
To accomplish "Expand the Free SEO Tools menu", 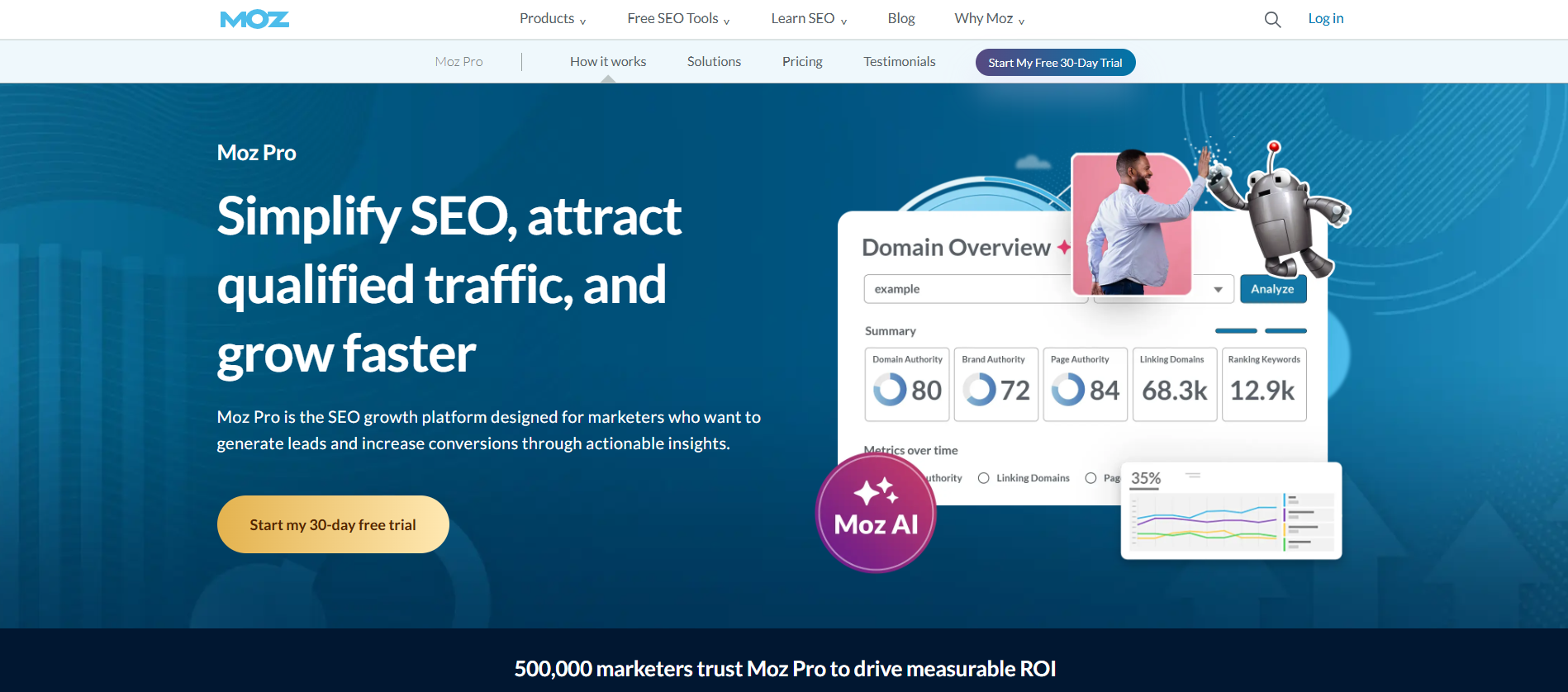I will coord(678,19).
